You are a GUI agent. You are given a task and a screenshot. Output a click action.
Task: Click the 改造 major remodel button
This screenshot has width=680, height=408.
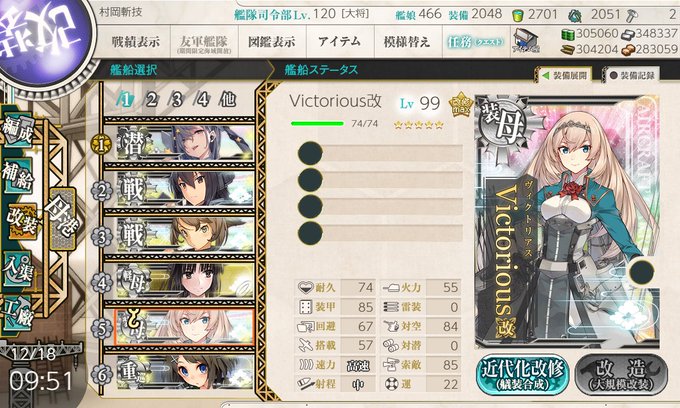point(621,375)
